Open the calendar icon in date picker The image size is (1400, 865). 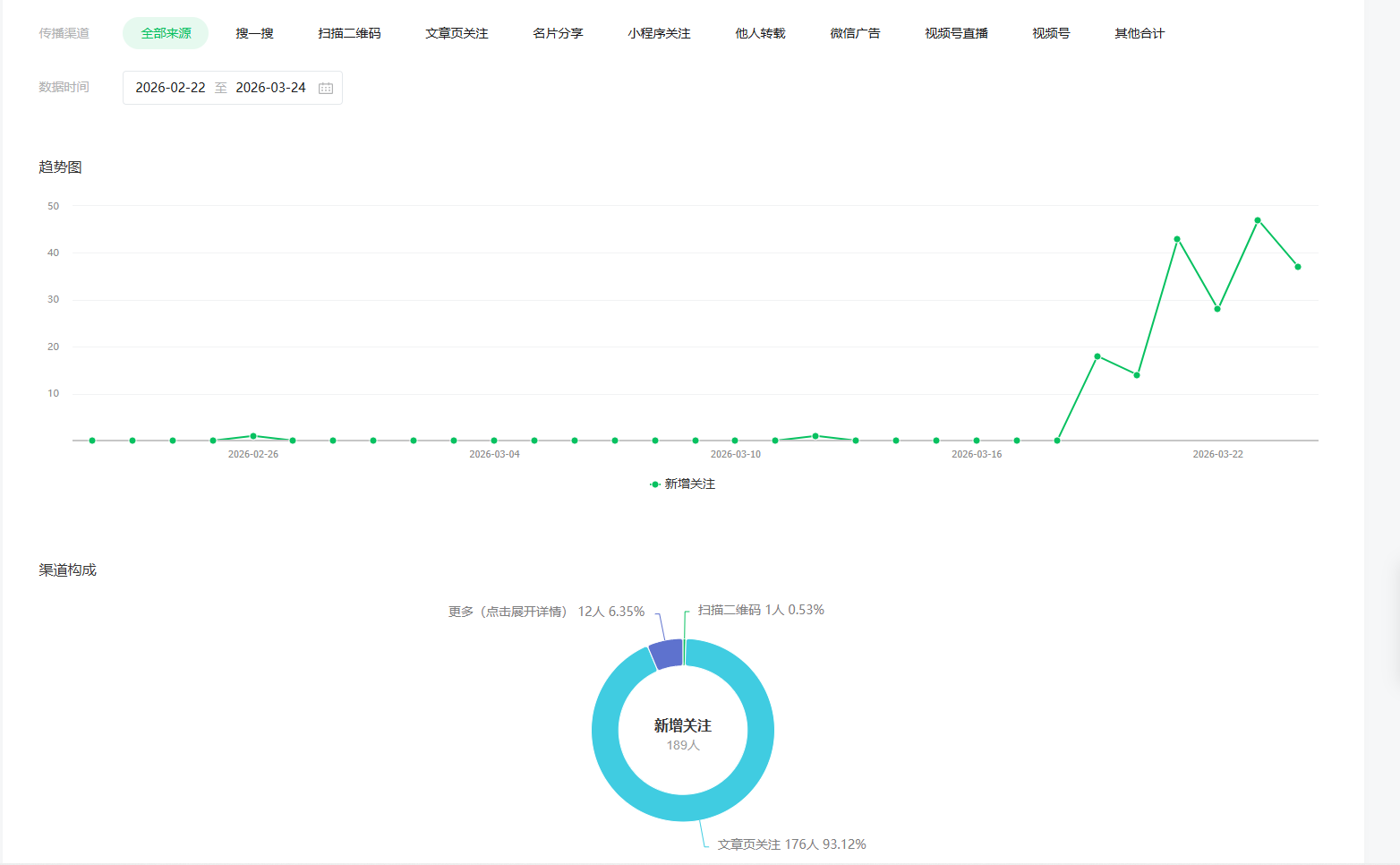pos(326,88)
